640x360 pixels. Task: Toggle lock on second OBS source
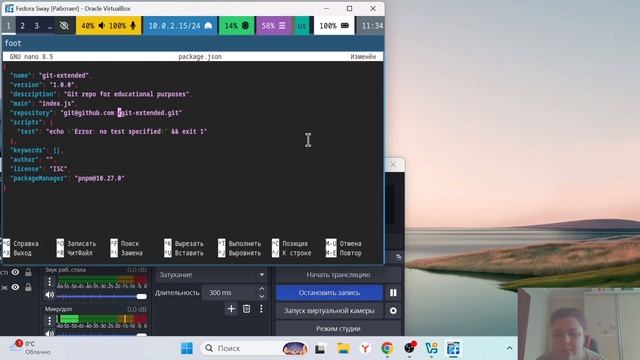(28, 287)
